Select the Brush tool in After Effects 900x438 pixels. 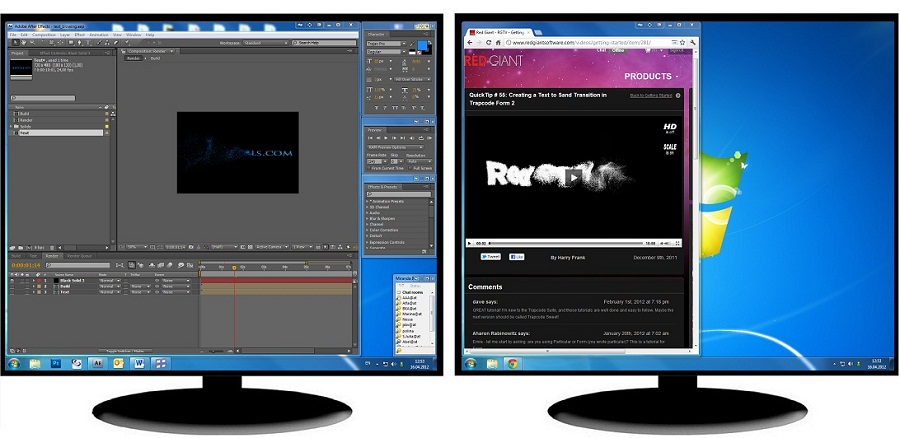[99, 42]
